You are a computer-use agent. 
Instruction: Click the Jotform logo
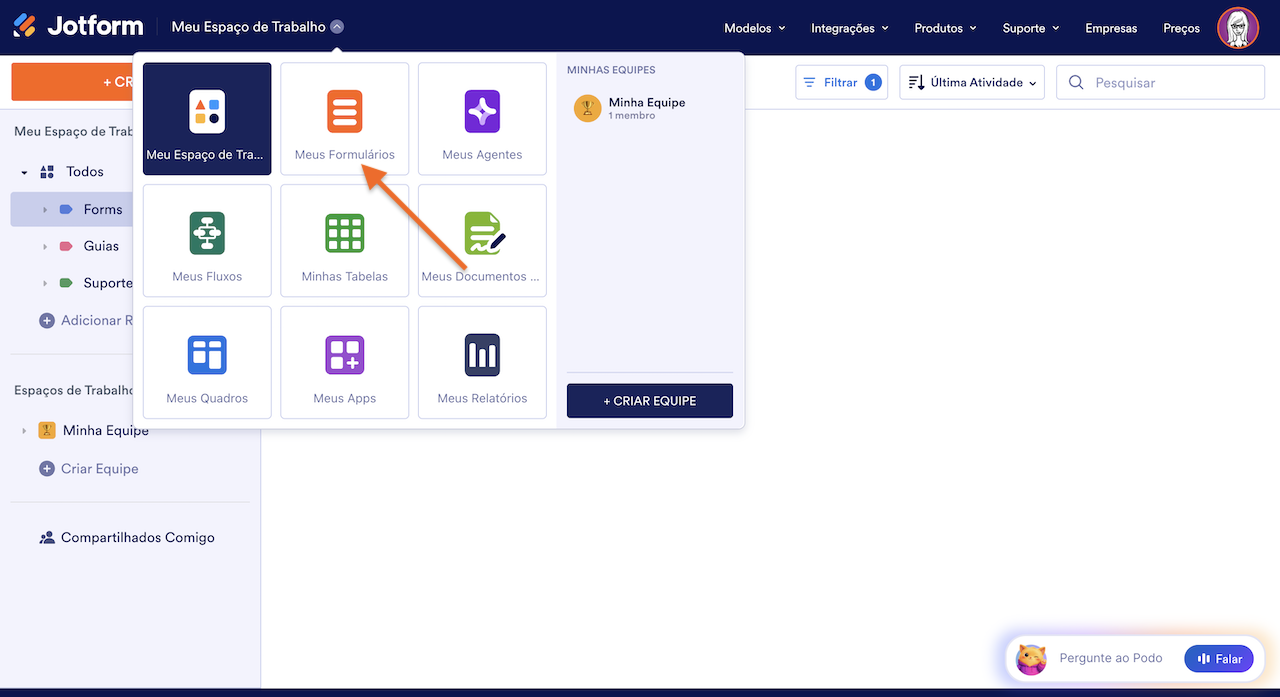click(78, 27)
